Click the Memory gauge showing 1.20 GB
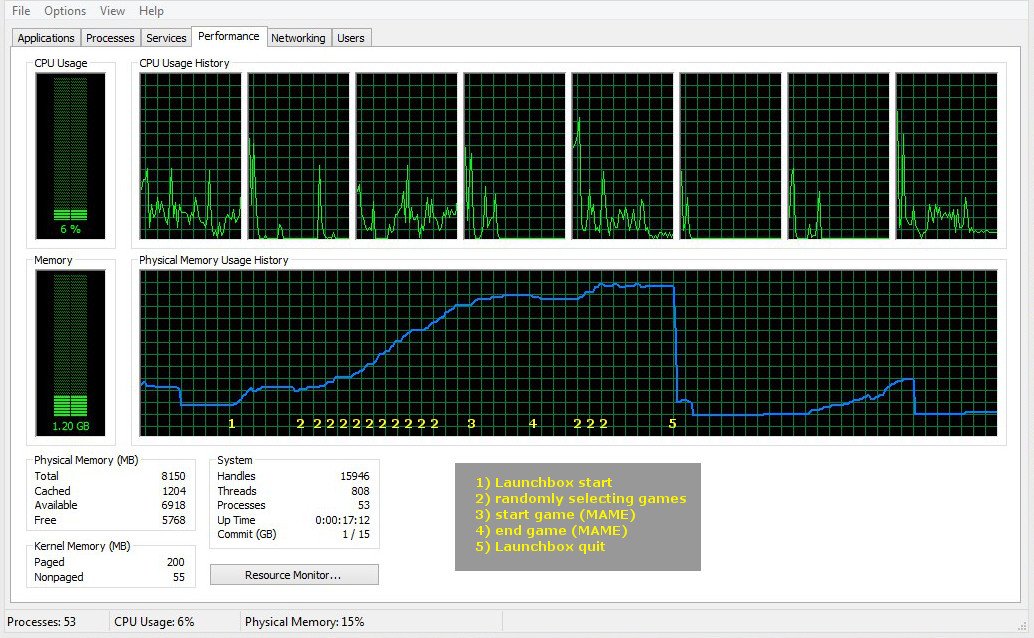 pos(71,353)
